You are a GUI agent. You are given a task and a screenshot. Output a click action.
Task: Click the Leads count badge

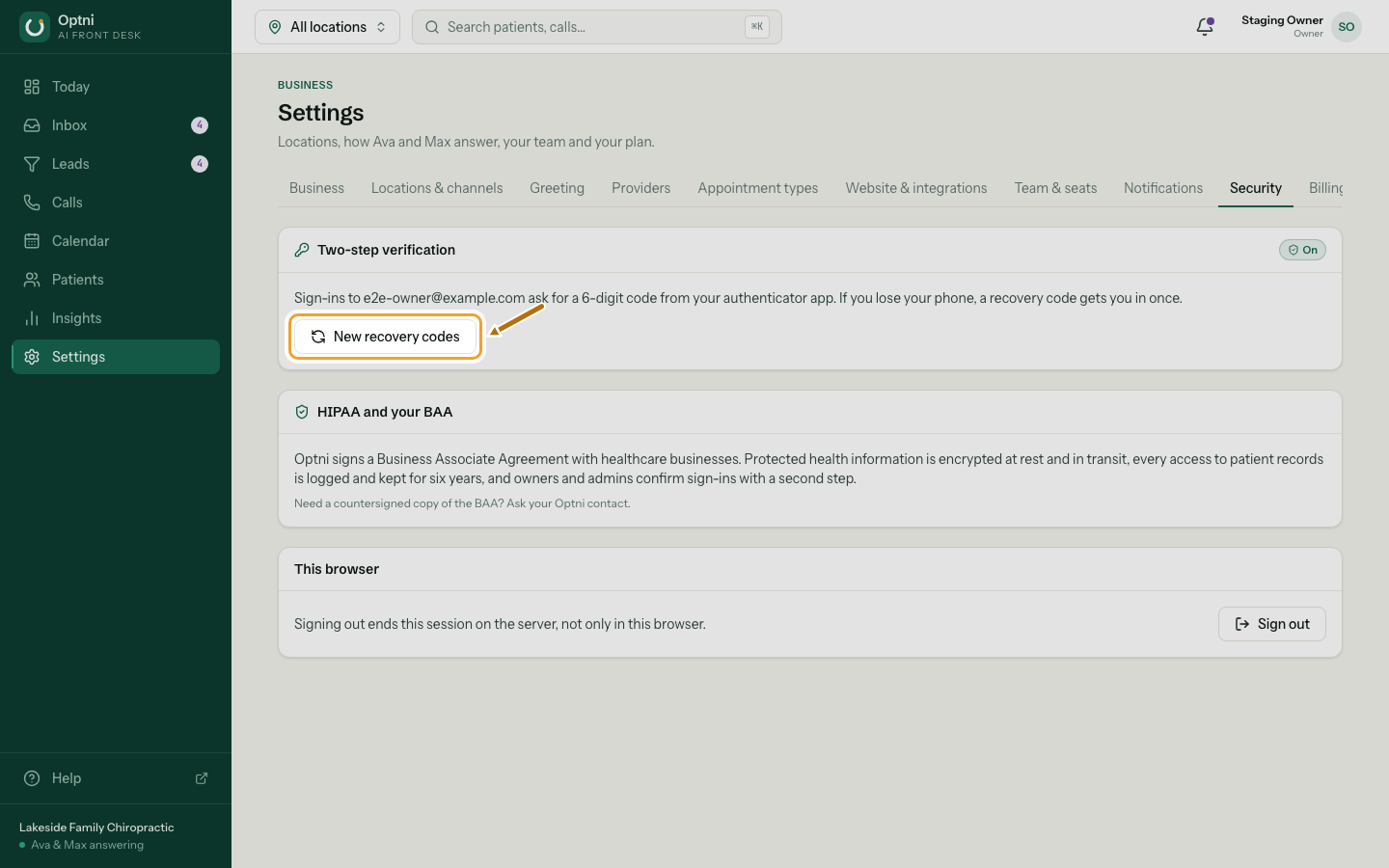coord(200,164)
